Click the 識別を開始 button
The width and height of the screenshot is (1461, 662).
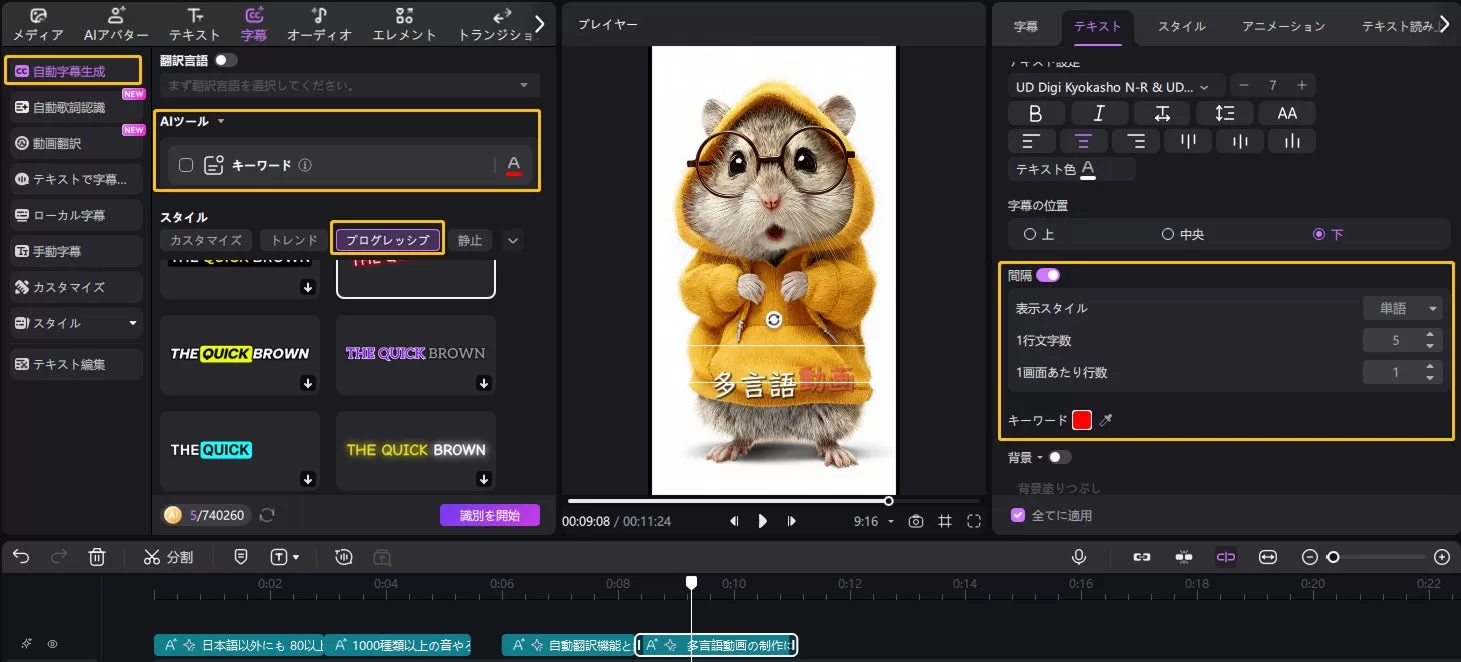tap(489, 515)
